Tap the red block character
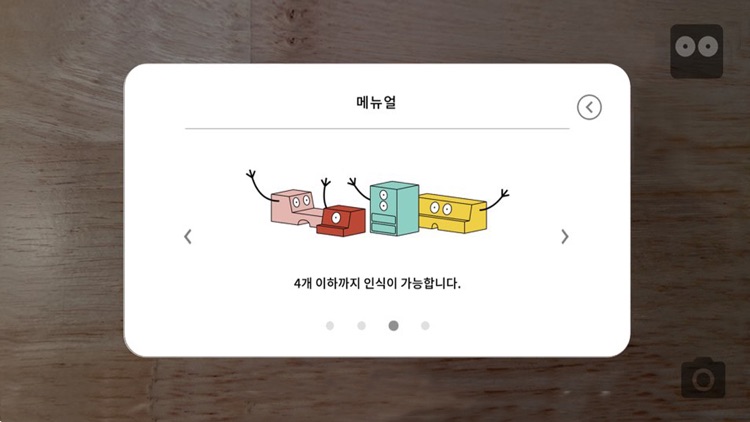750x422 pixels. [x=341, y=221]
